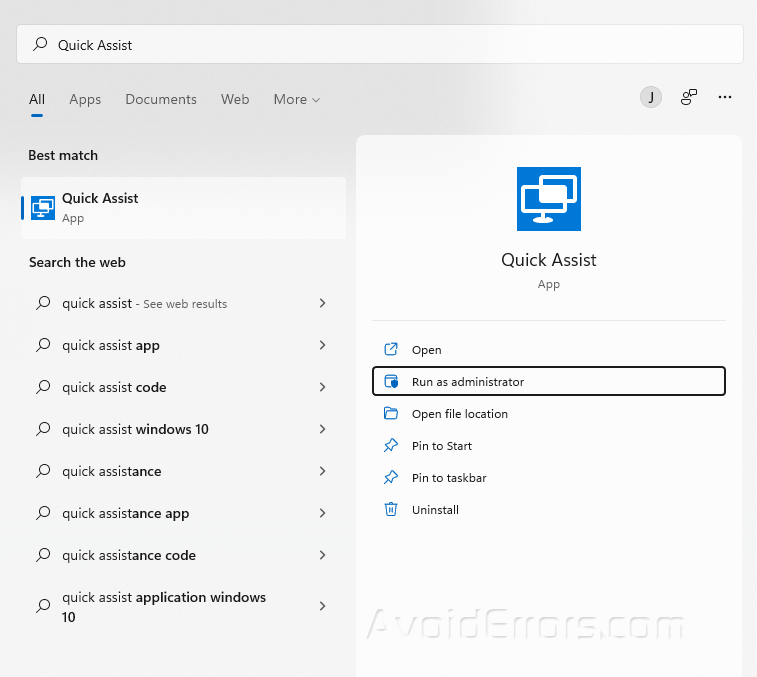This screenshot has width=757, height=677.
Task: Switch to the Documents tab
Action: tap(161, 99)
